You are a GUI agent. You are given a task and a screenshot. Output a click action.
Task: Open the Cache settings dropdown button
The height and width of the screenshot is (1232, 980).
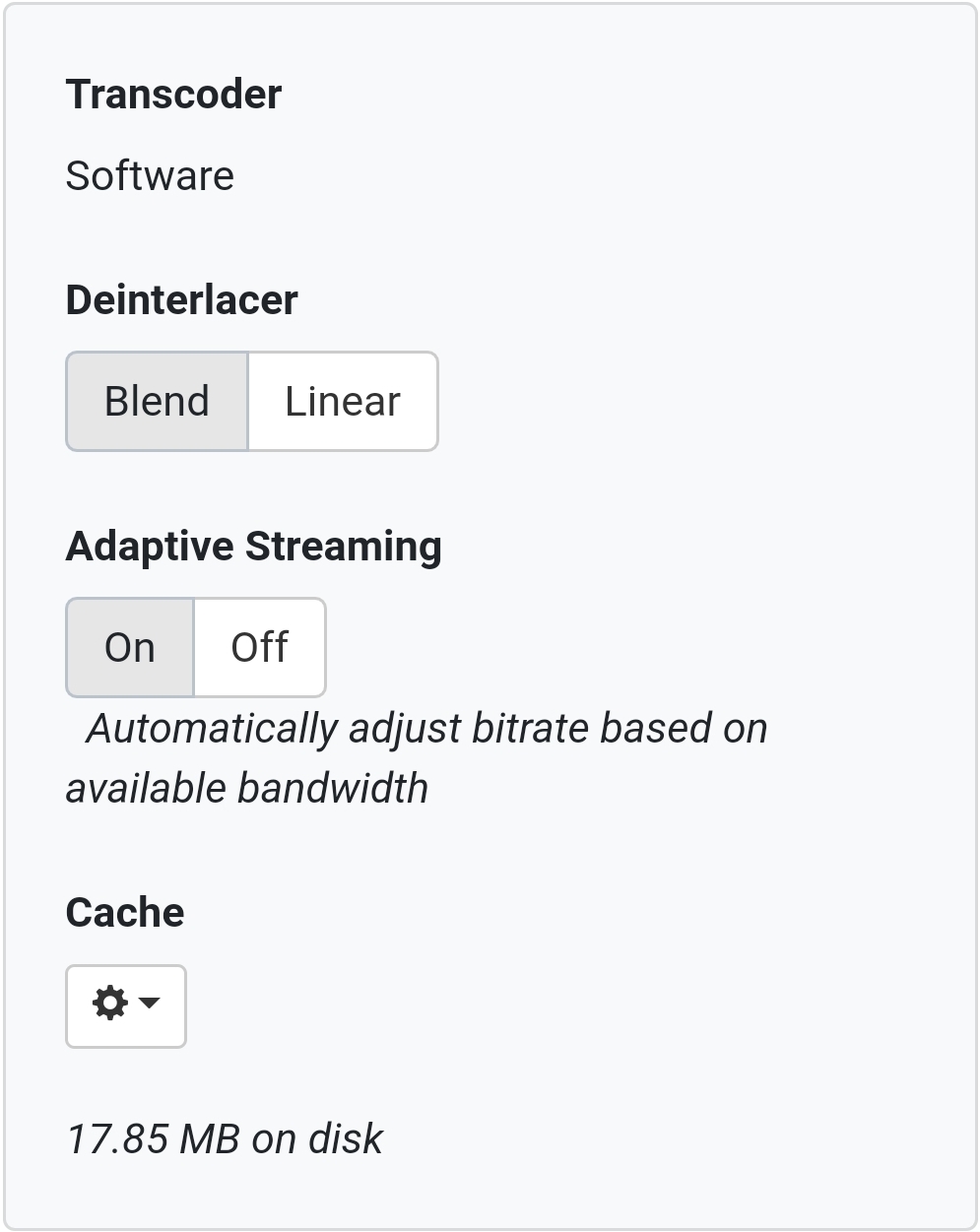click(126, 1005)
